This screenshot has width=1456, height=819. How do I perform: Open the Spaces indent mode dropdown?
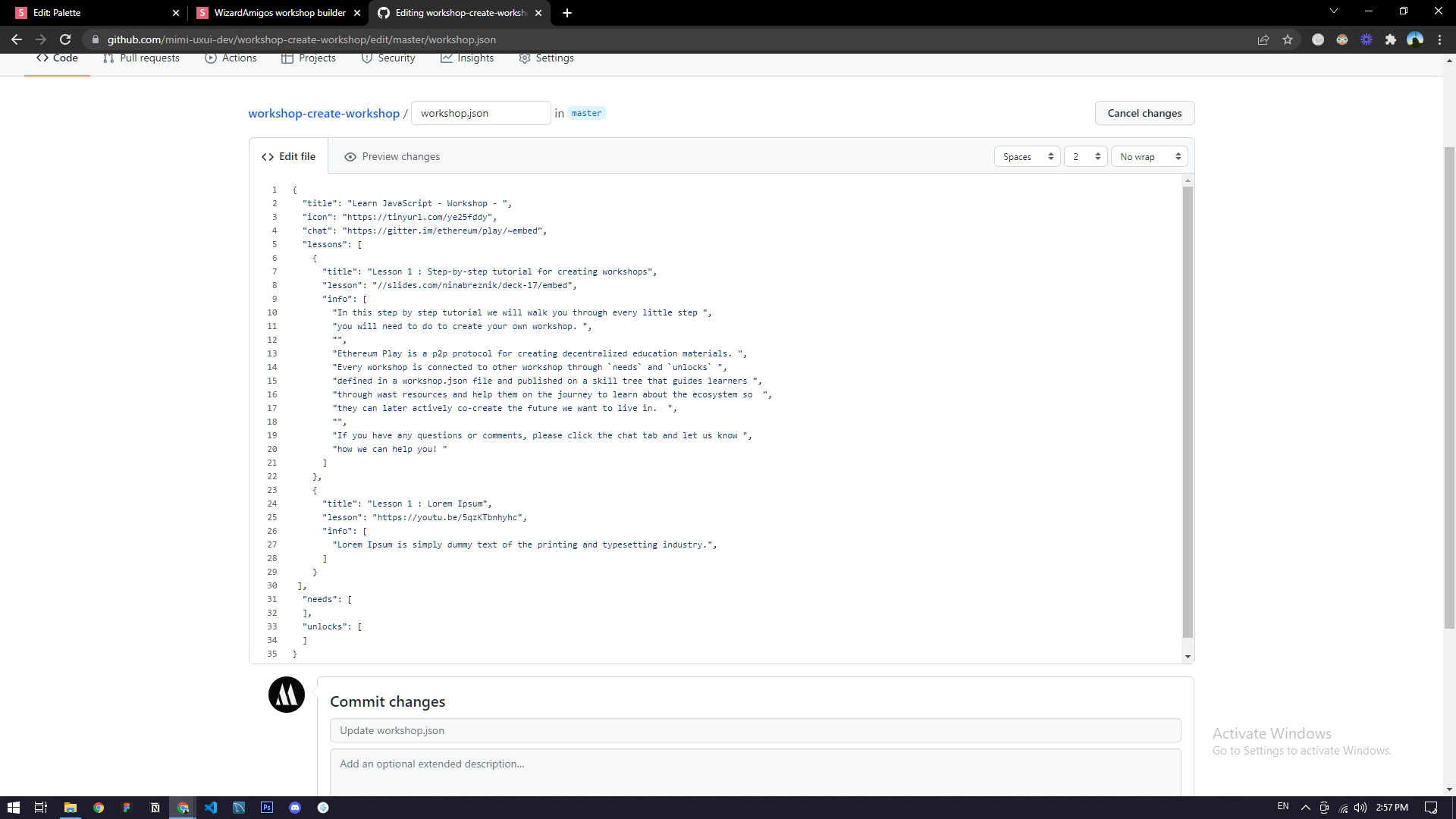tap(1027, 157)
